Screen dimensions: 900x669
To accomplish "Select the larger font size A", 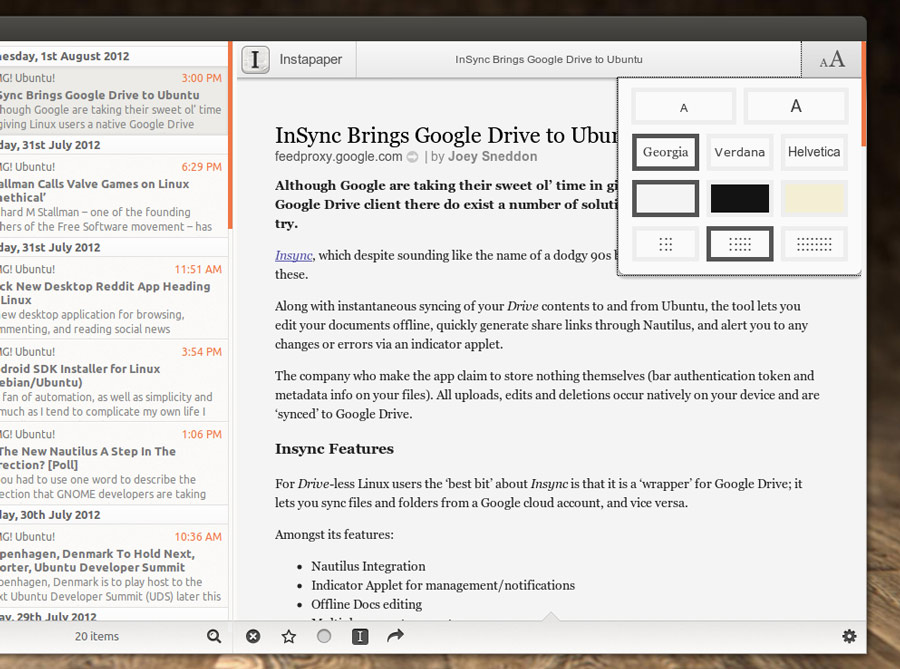I will click(x=796, y=106).
